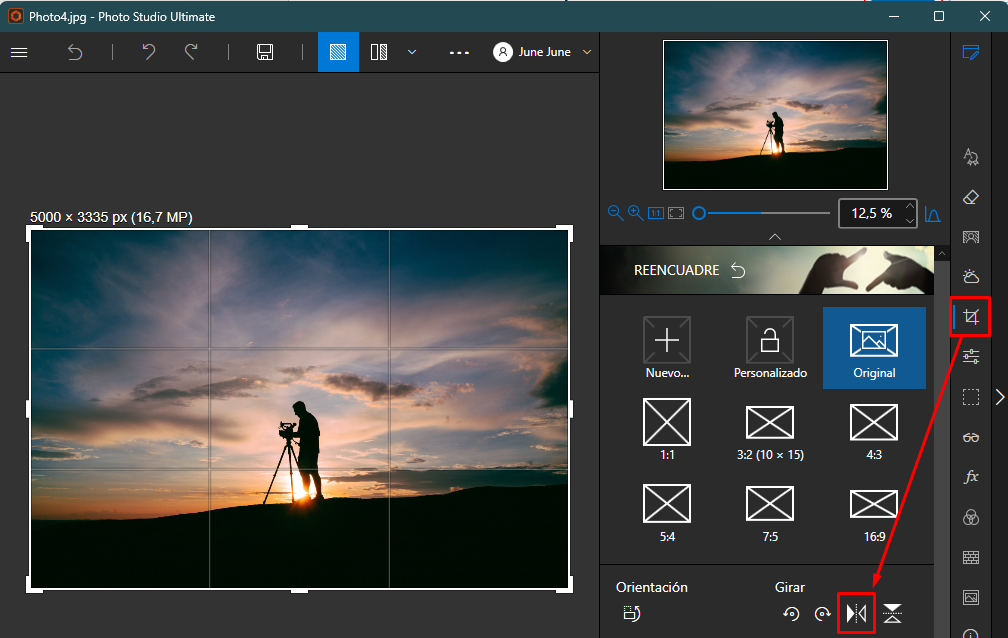Switch to split before/after view
1008x638 pixels.
[x=379, y=52]
